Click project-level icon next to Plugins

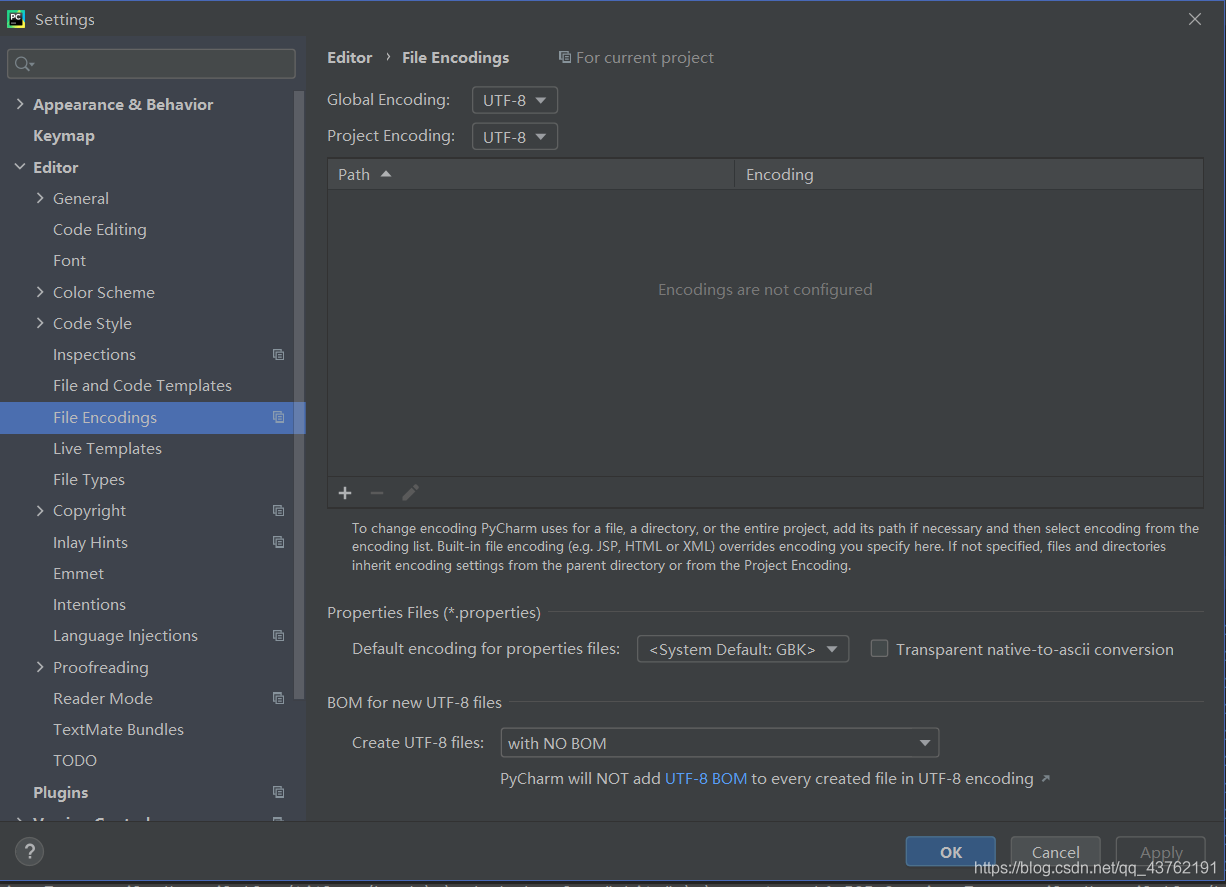point(279,792)
